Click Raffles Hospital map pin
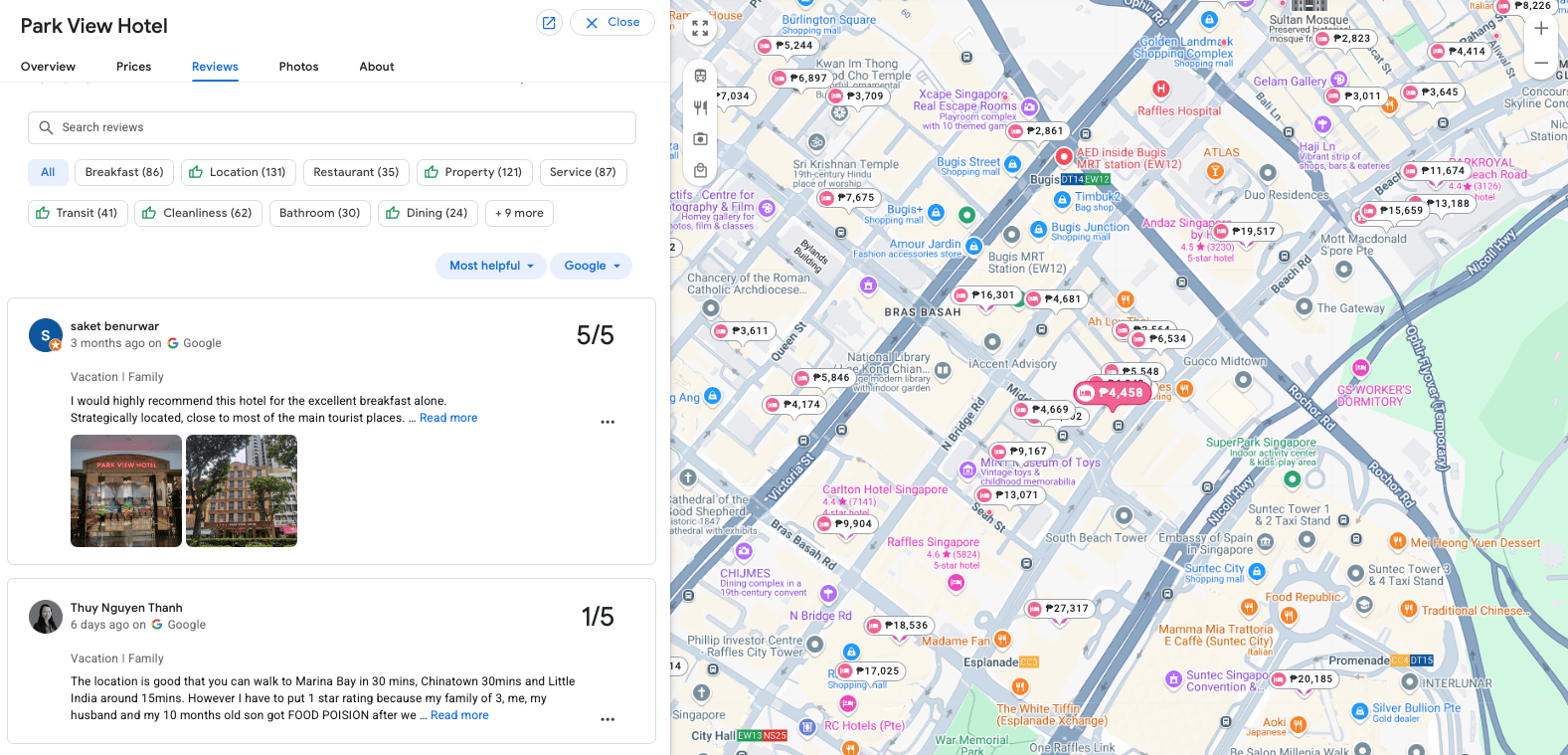The width and height of the screenshot is (1568, 755). [x=1160, y=89]
